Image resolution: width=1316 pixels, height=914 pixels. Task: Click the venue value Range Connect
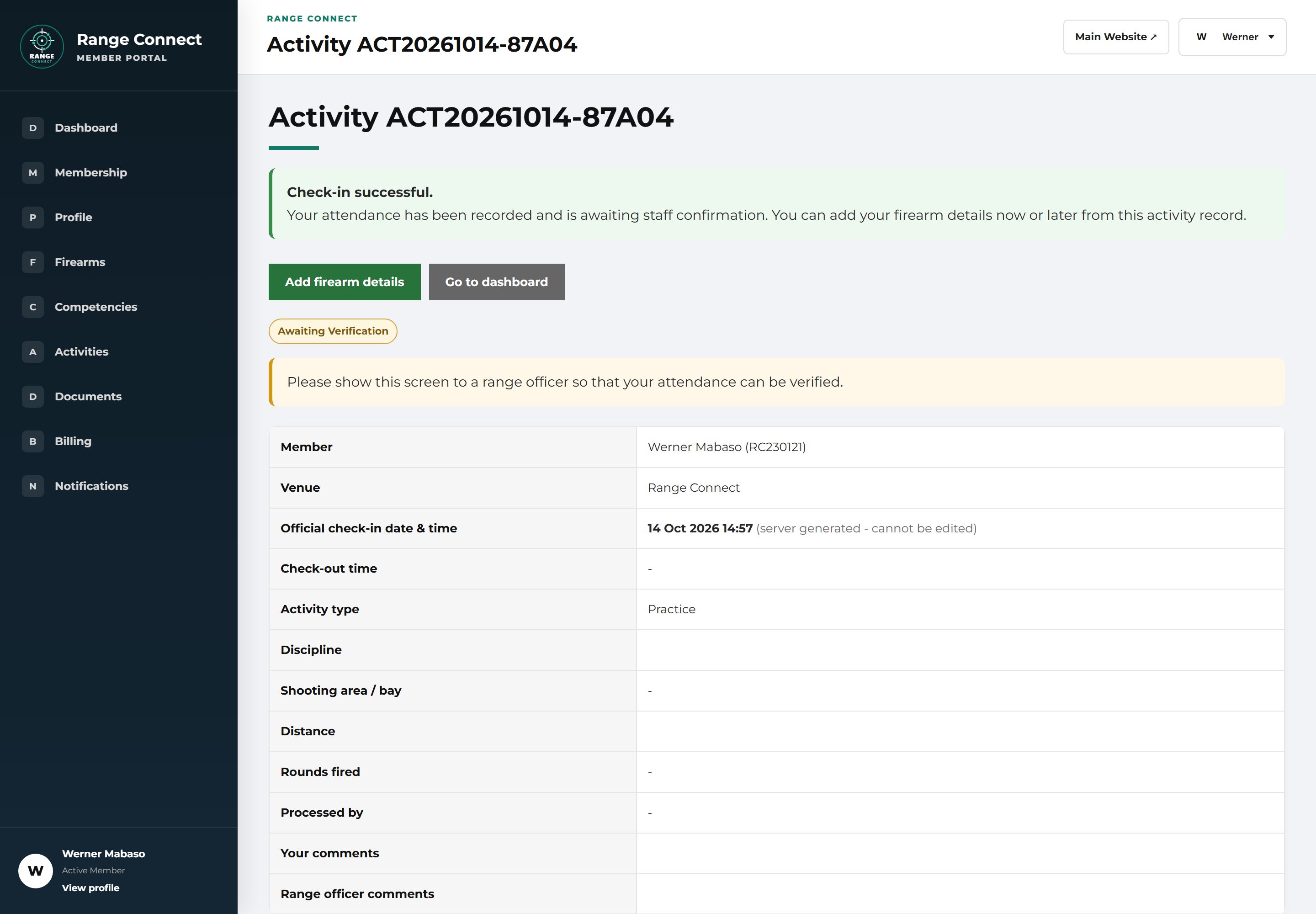point(694,487)
